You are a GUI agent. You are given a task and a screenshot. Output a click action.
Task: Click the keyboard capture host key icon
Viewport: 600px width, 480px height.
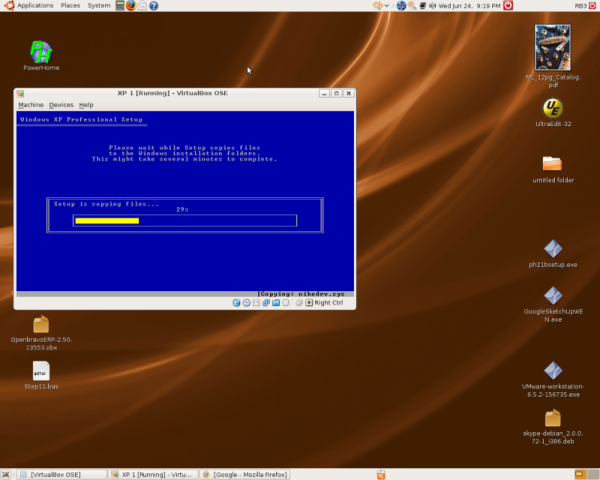(x=309, y=303)
